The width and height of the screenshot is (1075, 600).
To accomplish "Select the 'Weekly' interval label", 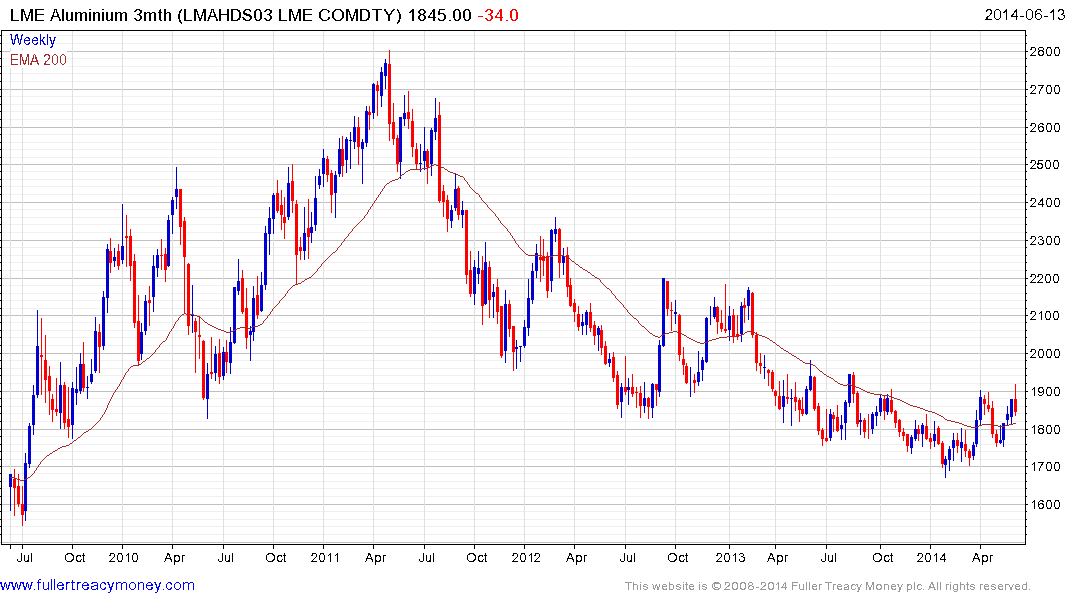I will (32, 40).
